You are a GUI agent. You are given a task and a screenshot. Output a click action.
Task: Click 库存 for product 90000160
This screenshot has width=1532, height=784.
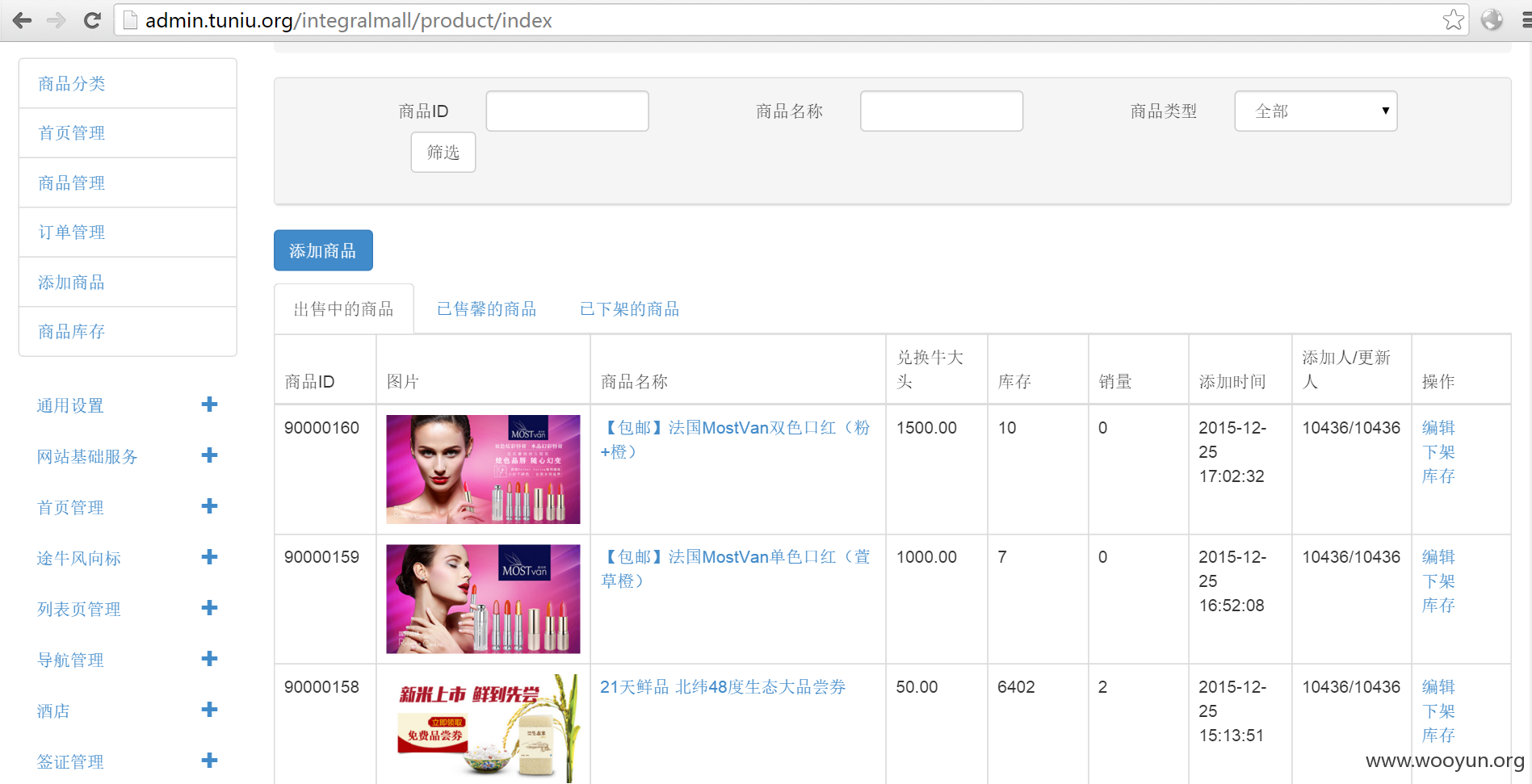pyautogui.click(x=1438, y=476)
